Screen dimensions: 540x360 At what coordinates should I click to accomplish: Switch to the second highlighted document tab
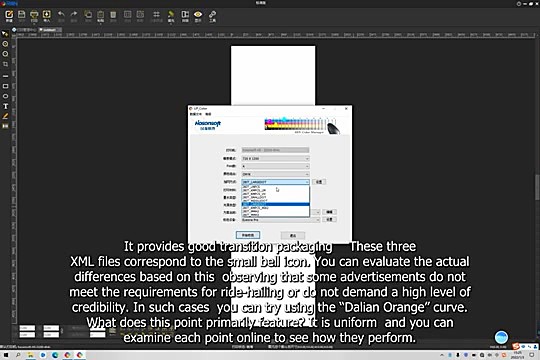[50, 30]
